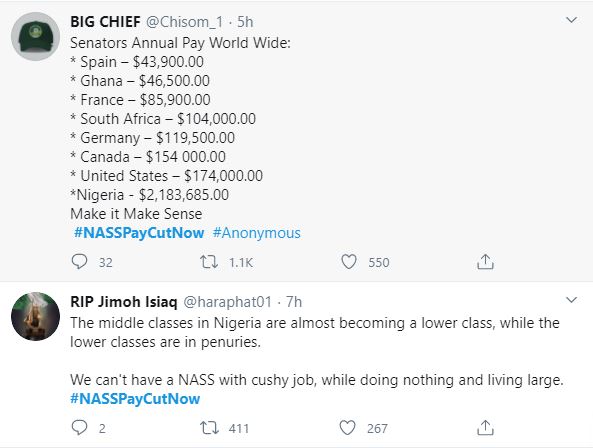Like the tweet with 267 likes
The image size is (593, 448).
pyautogui.click(x=347, y=428)
